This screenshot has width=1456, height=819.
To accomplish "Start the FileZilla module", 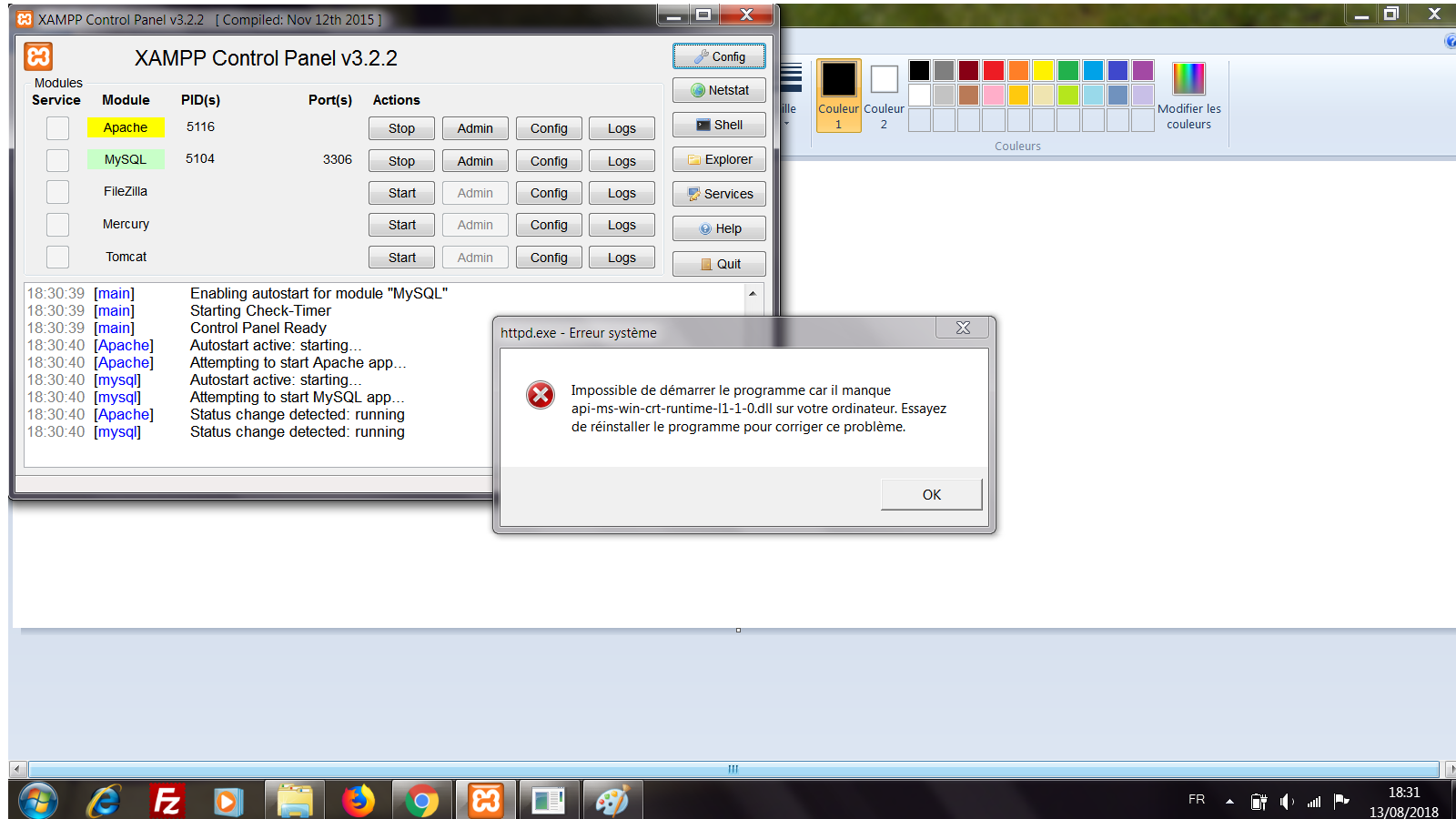I will [x=401, y=193].
